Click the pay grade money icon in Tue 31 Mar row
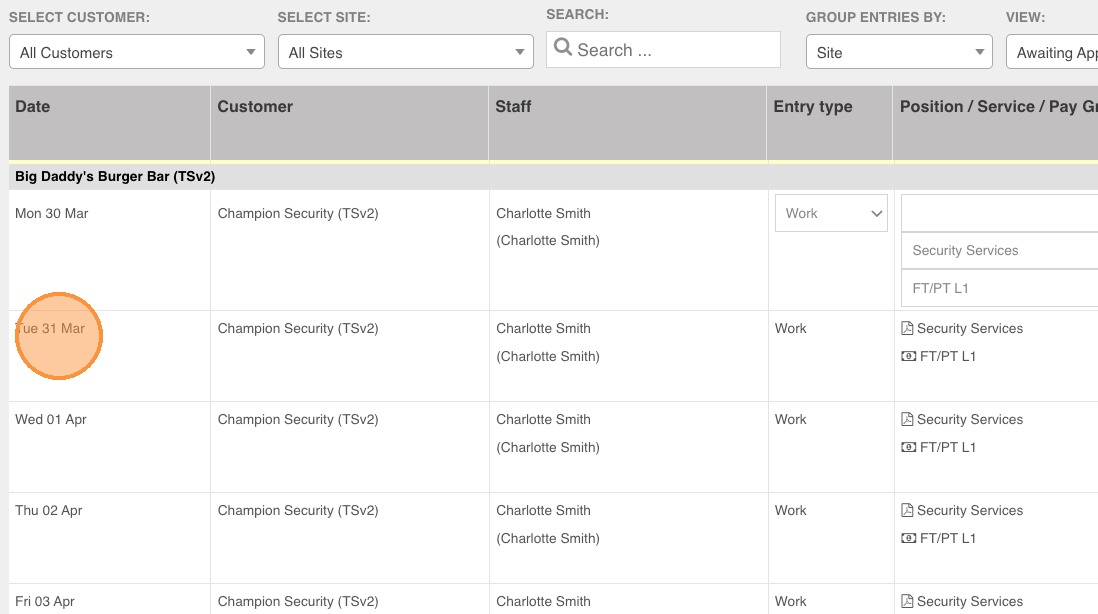 tap(908, 356)
